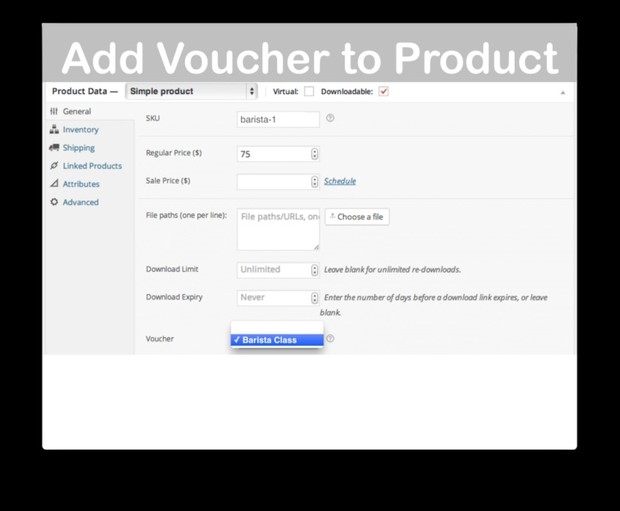Click the Advanced gear icon
This screenshot has height=511, width=620.
coord(54,202)
